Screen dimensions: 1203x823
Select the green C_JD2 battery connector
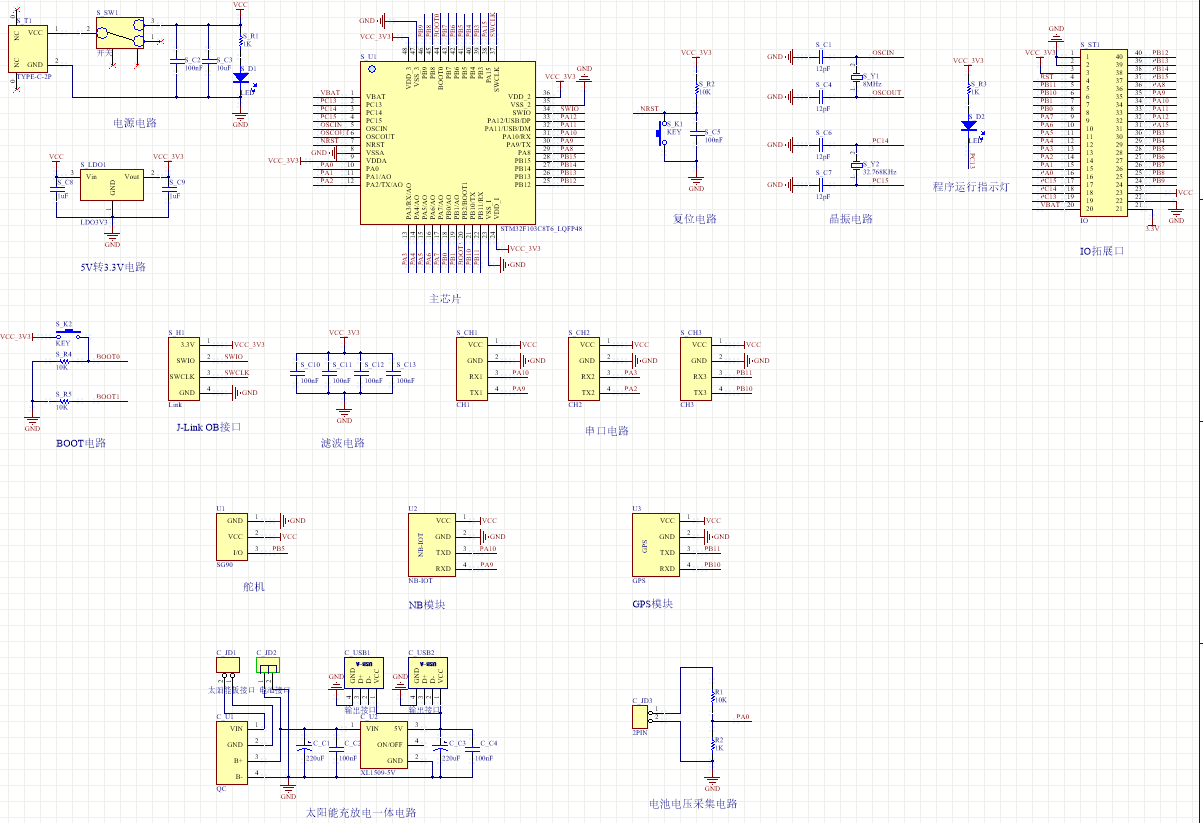[x=268, y=664]
